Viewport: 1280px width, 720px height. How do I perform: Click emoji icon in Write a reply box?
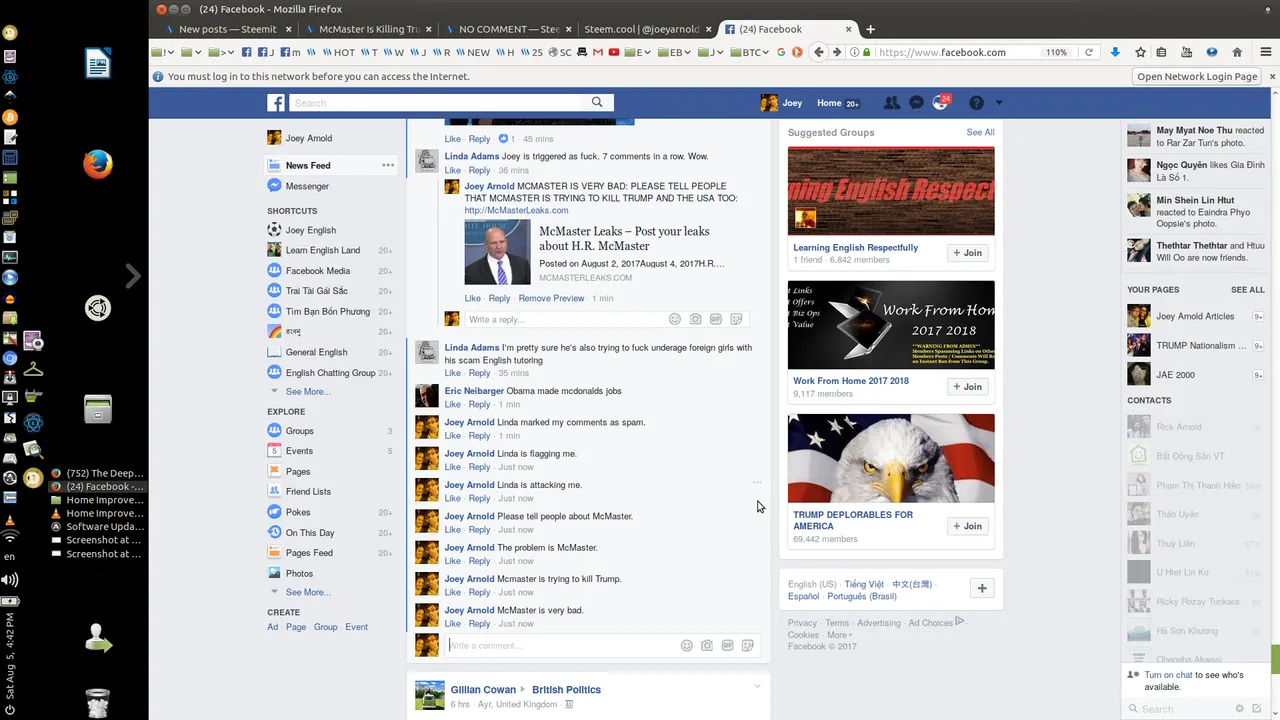coord(675,319)
